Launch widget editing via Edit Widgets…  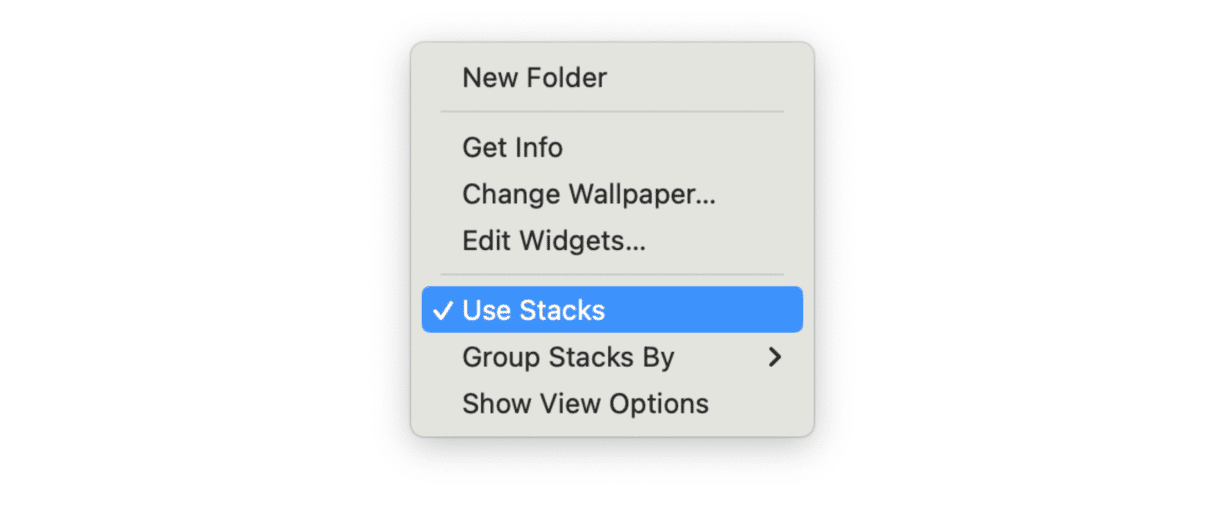(553, 241)
